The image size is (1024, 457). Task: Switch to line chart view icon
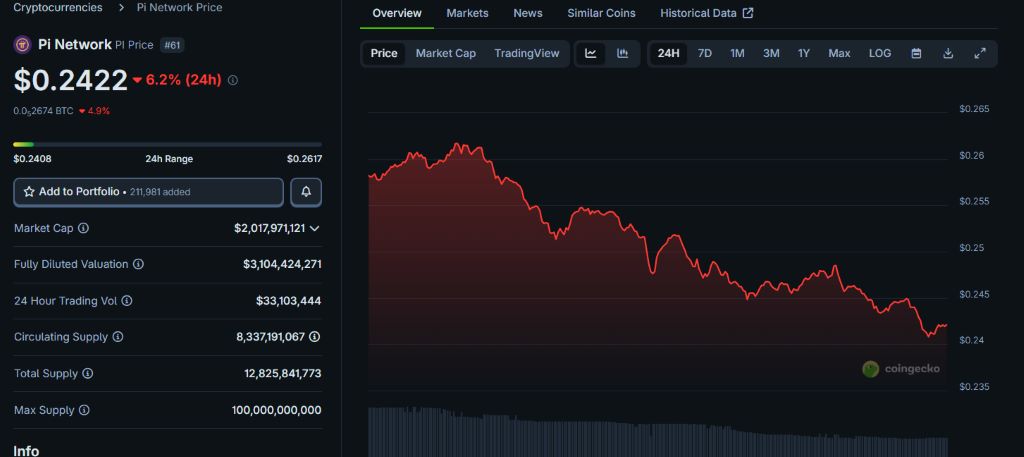[591, 54]
